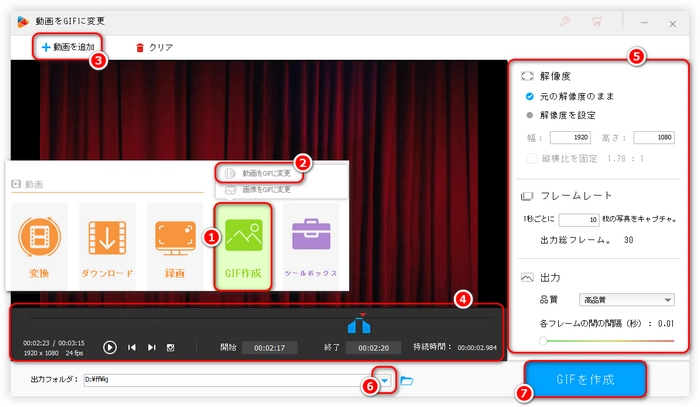Step back to the previous frame
This screenshot has width=700, height=407.
pyautogui.click(x=132, y=347)
